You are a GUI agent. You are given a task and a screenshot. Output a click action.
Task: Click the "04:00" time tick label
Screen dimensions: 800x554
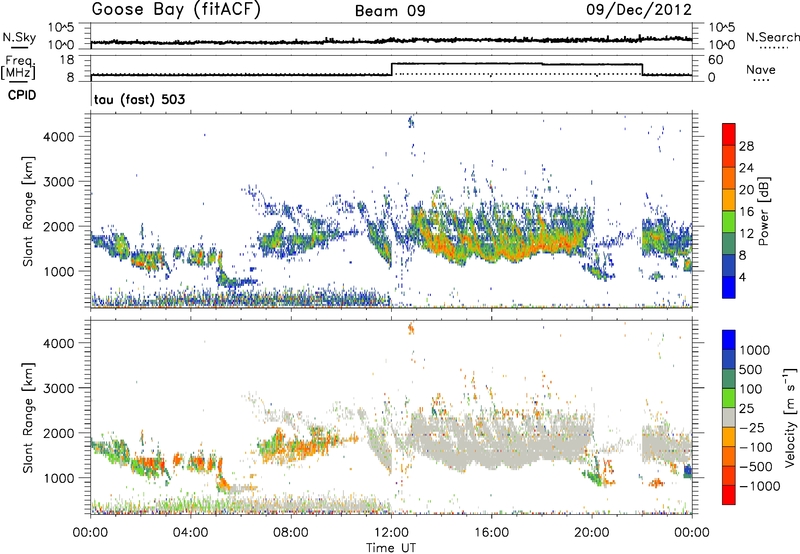190,533
